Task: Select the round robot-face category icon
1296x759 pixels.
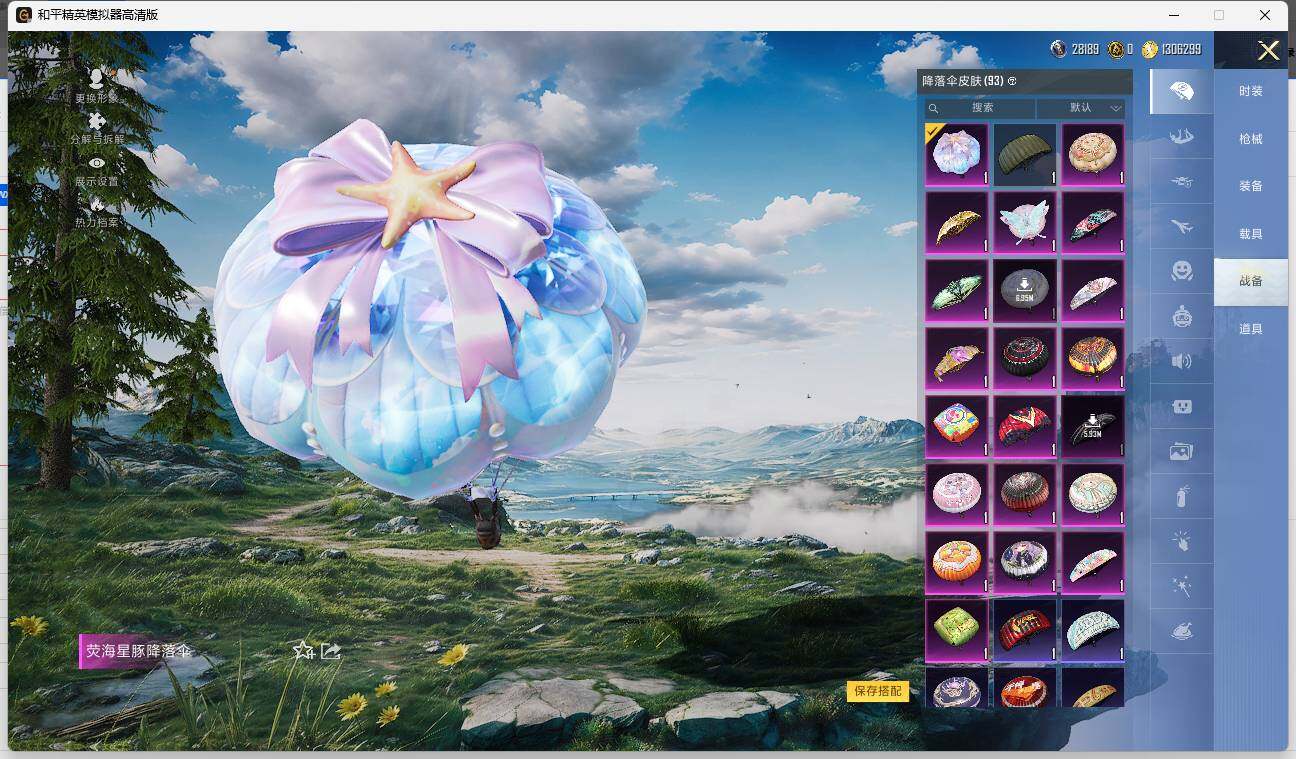Action: click(x=1181, y=316)
